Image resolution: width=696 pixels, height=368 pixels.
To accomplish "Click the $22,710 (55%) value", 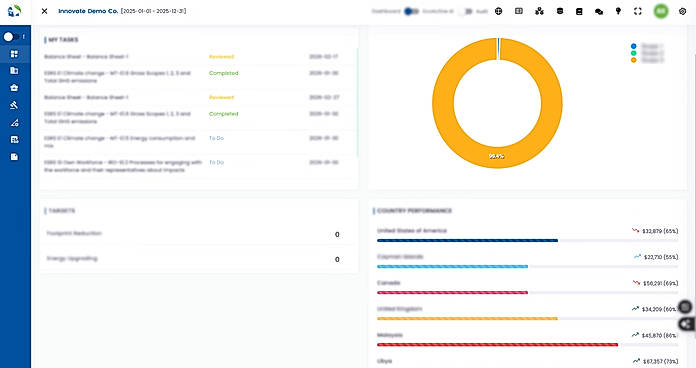I will pos(661,257).
